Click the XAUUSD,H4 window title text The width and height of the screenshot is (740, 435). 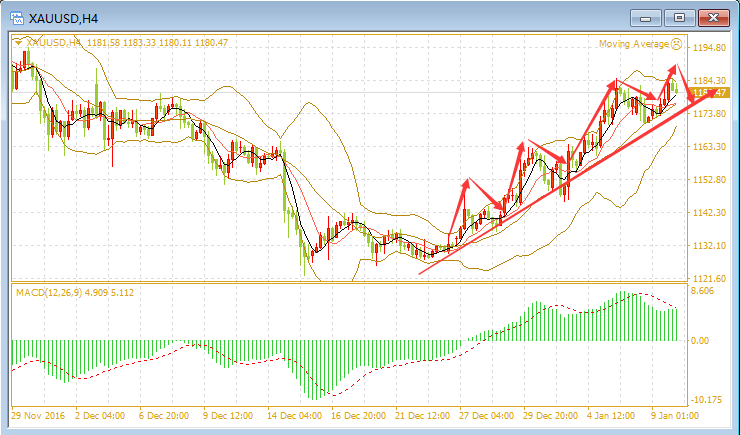pos(63,19)
